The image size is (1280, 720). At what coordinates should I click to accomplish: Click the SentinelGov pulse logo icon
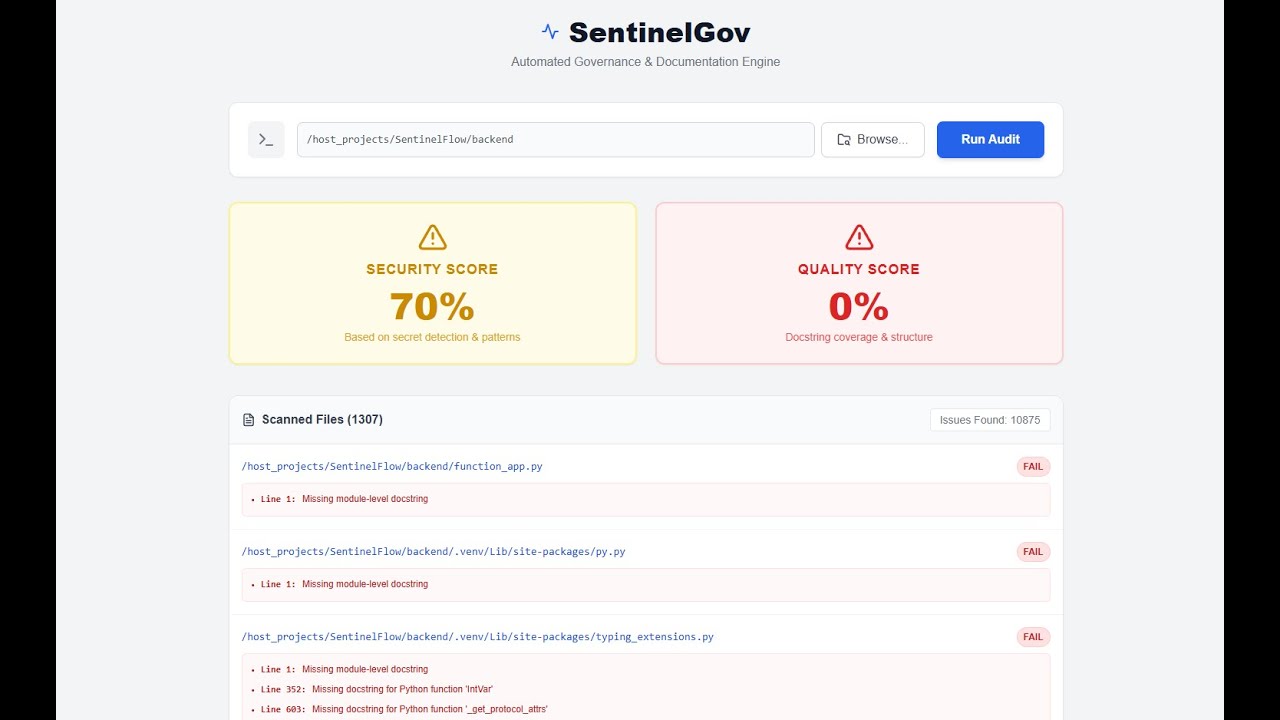click(548, 31)
